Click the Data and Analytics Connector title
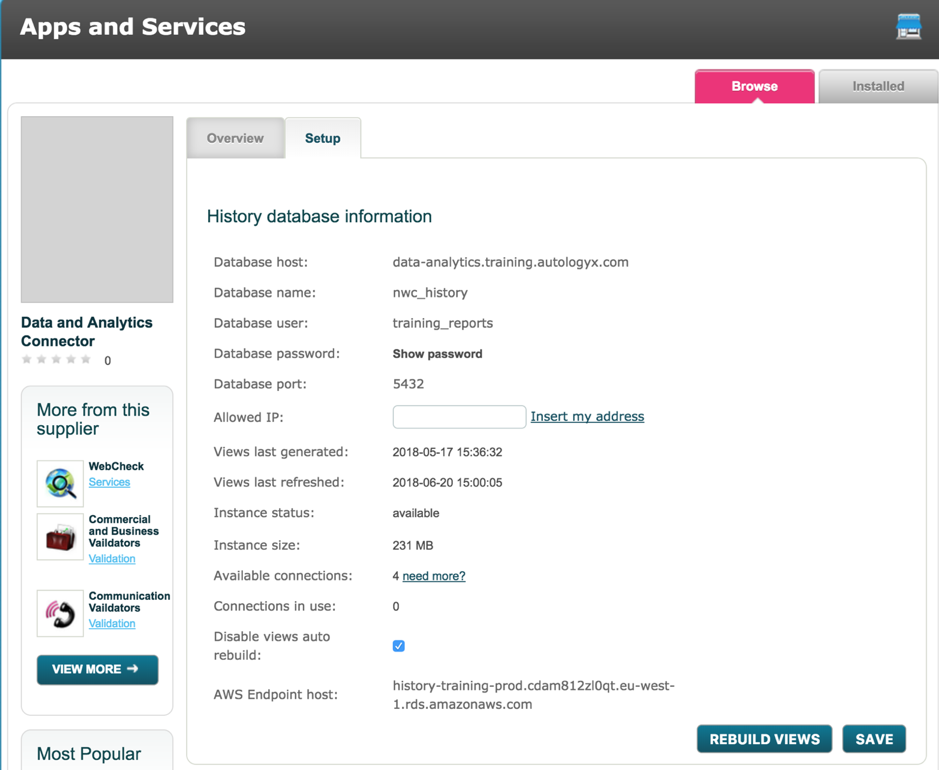This screenshot has width=939, height=770. click(x=87, y=332)
